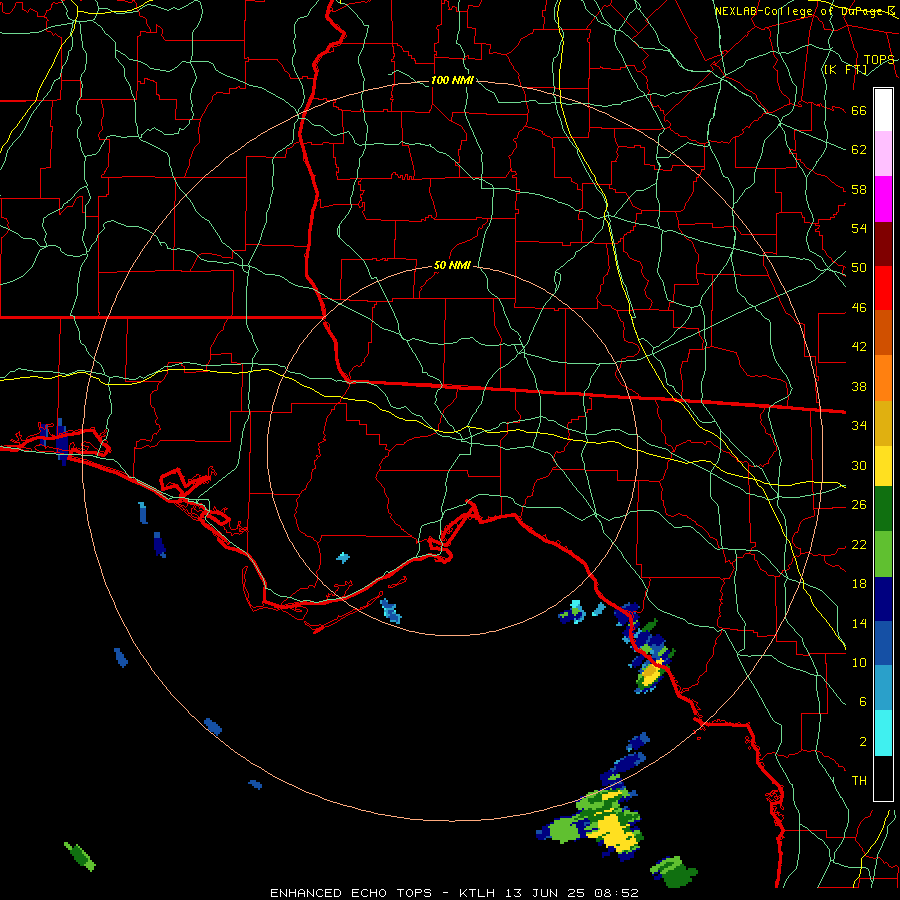This screenshot has height=900, width=900.
Task: Pick the light orange legend swatch
Action: point(883,378)
